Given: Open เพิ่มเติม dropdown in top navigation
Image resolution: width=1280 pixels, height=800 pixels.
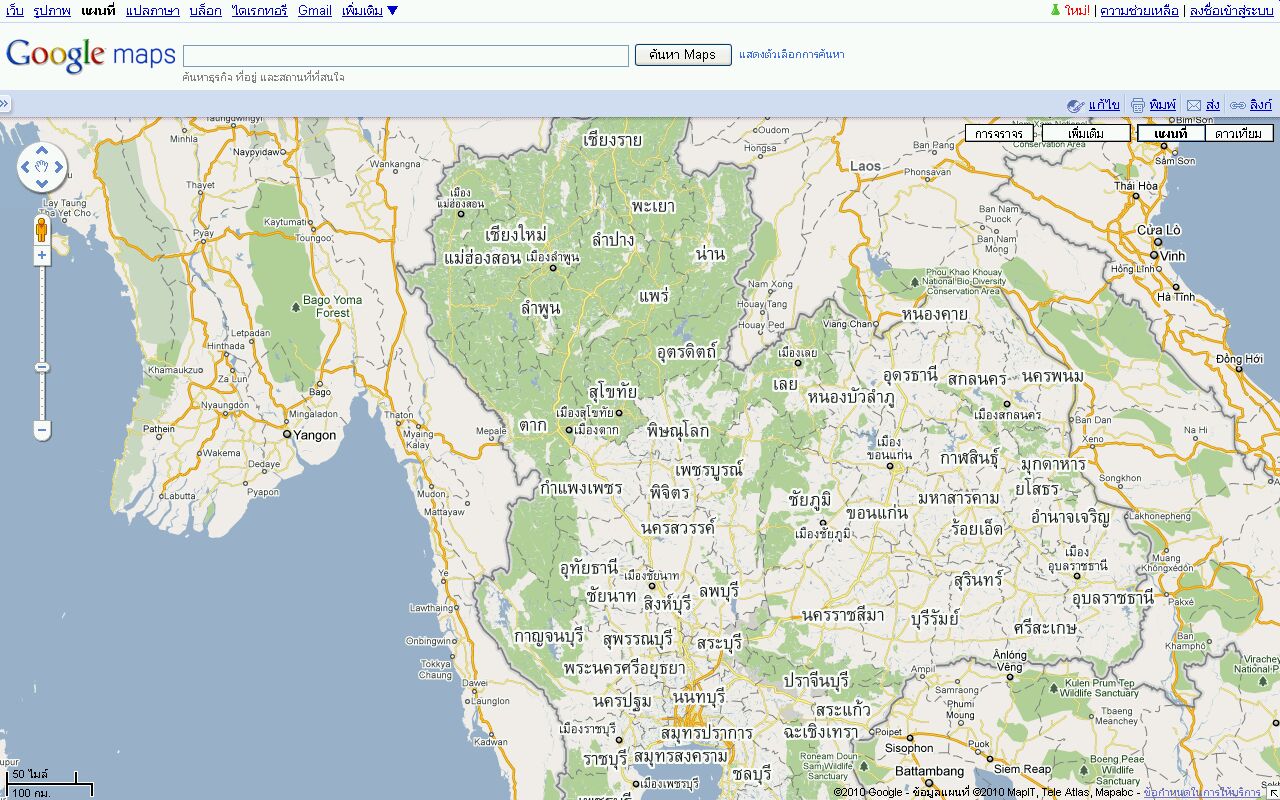Looking at the screenshot, I should point(369,11).
